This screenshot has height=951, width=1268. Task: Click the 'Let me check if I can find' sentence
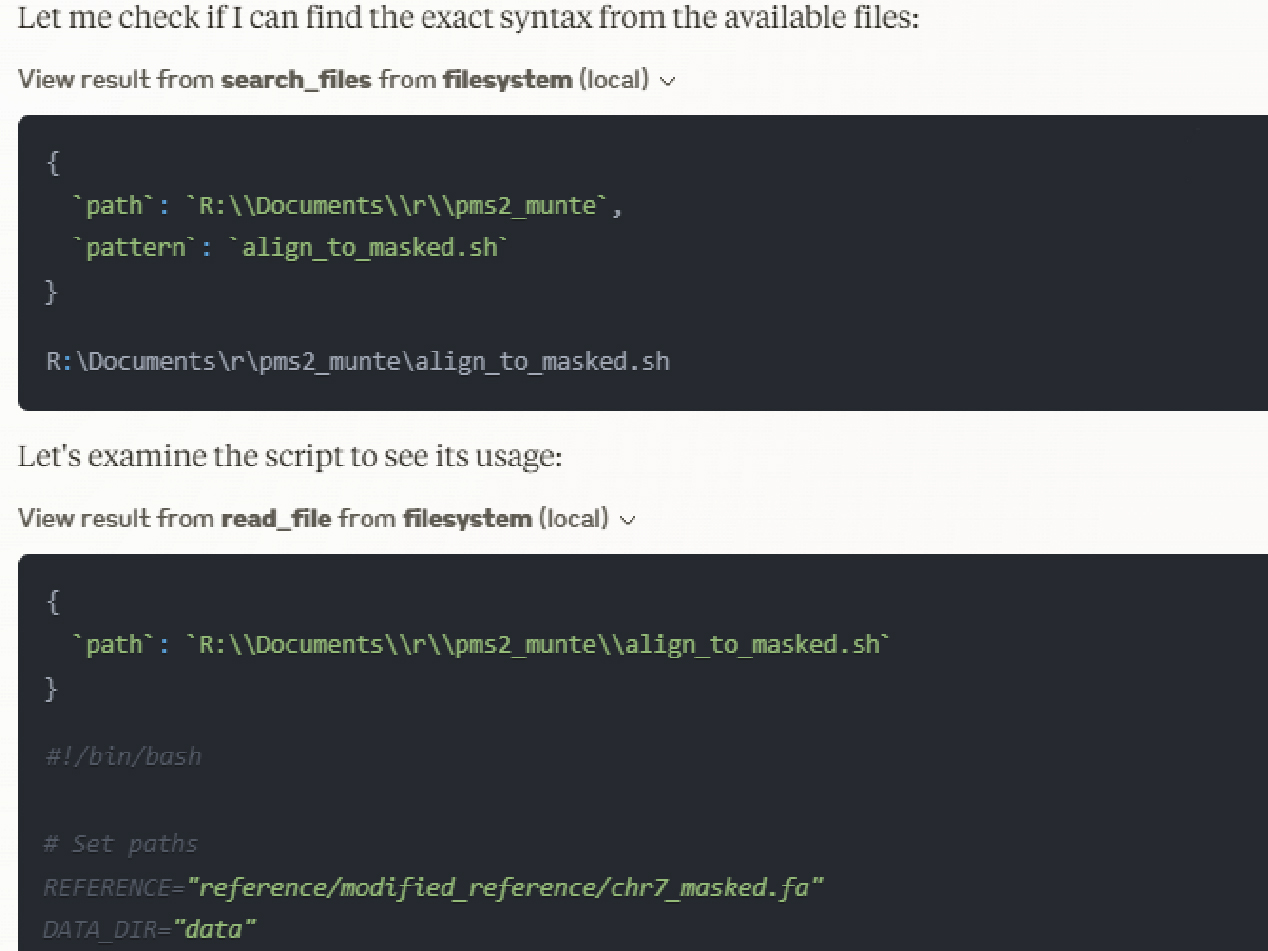[467, 17]
